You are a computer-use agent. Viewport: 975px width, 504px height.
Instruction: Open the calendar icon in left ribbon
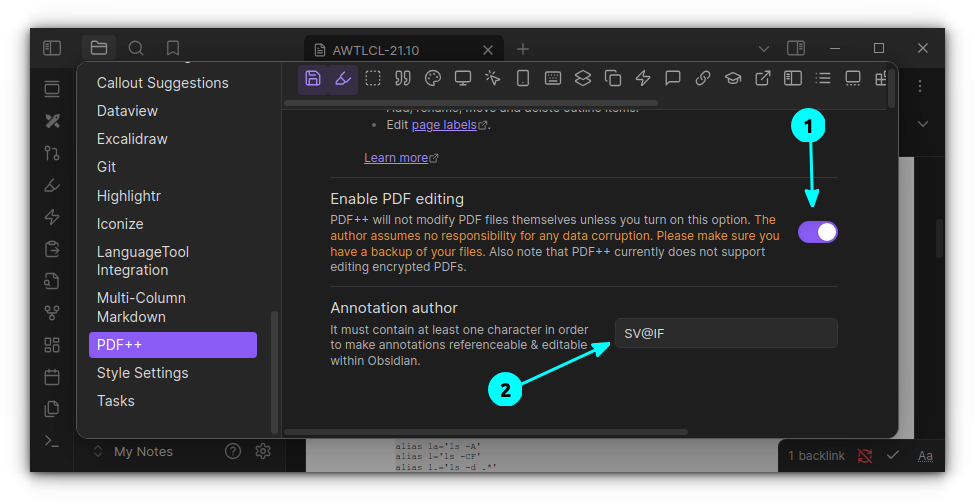[52, 377]
